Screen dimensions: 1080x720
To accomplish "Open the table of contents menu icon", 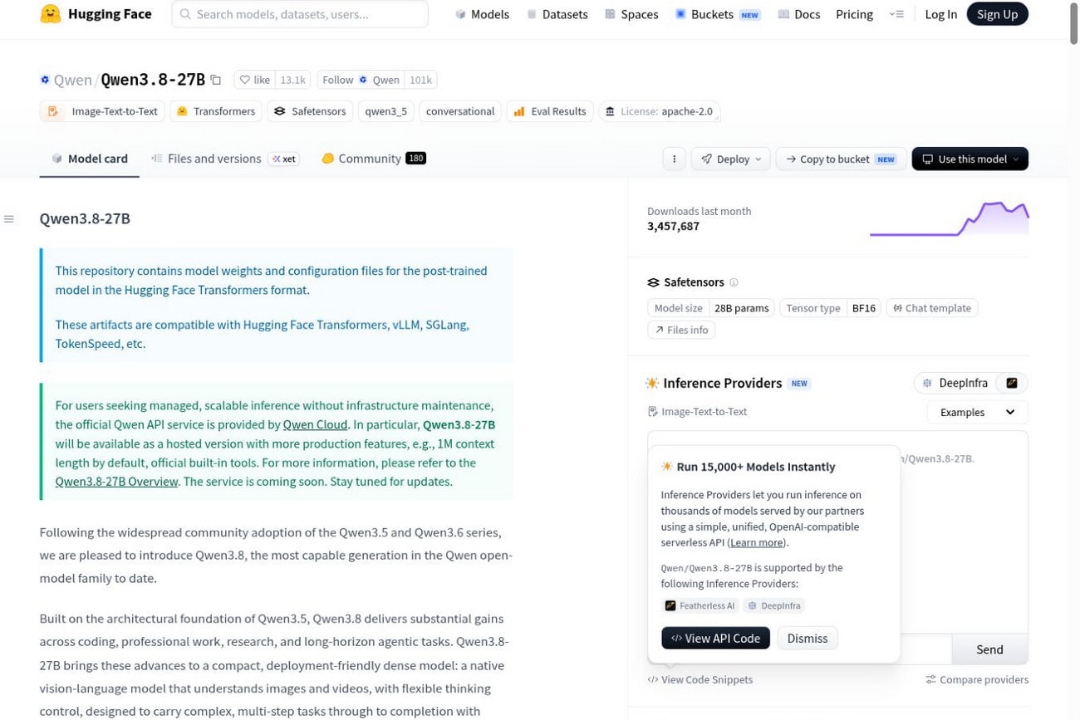I will [x=9, y=219].
